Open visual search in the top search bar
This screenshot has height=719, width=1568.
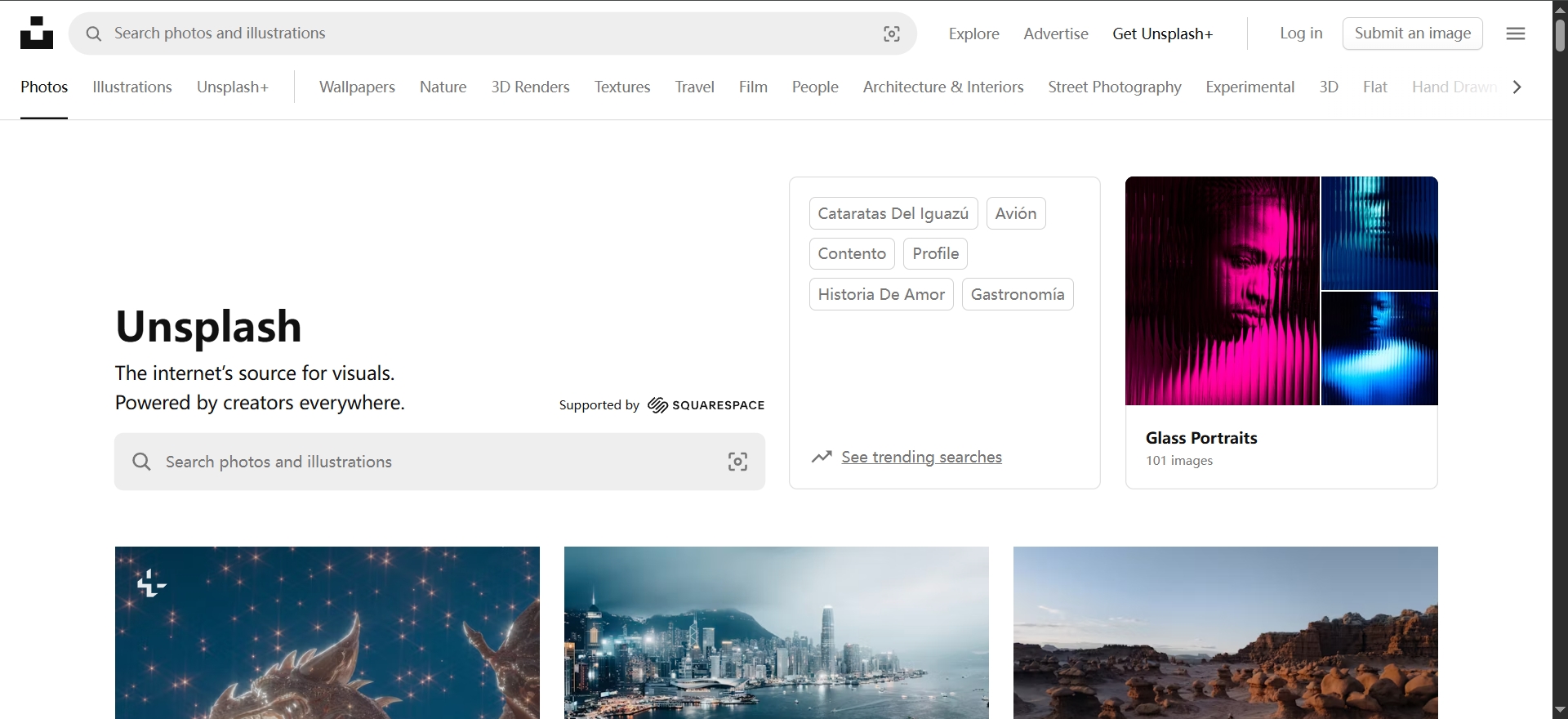892,33
